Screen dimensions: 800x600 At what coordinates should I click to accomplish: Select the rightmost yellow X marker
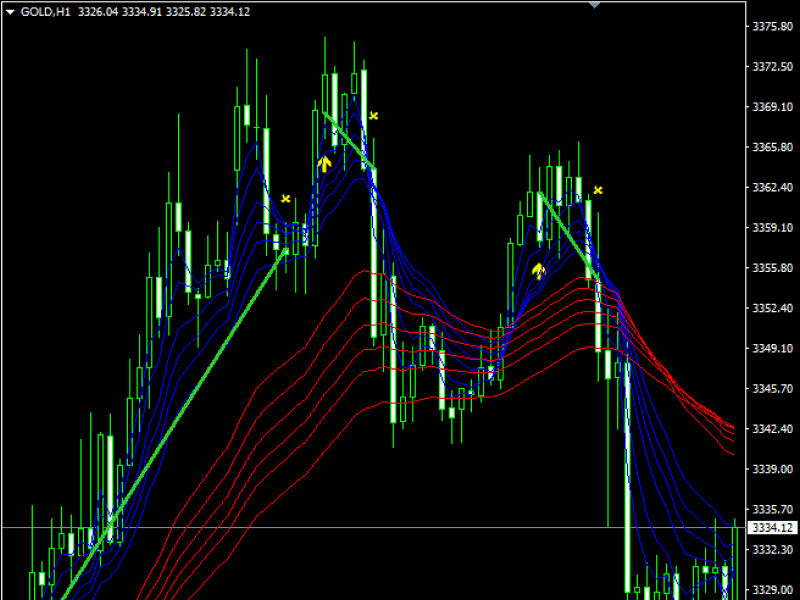pyautogui.click(x=598, y=189)
